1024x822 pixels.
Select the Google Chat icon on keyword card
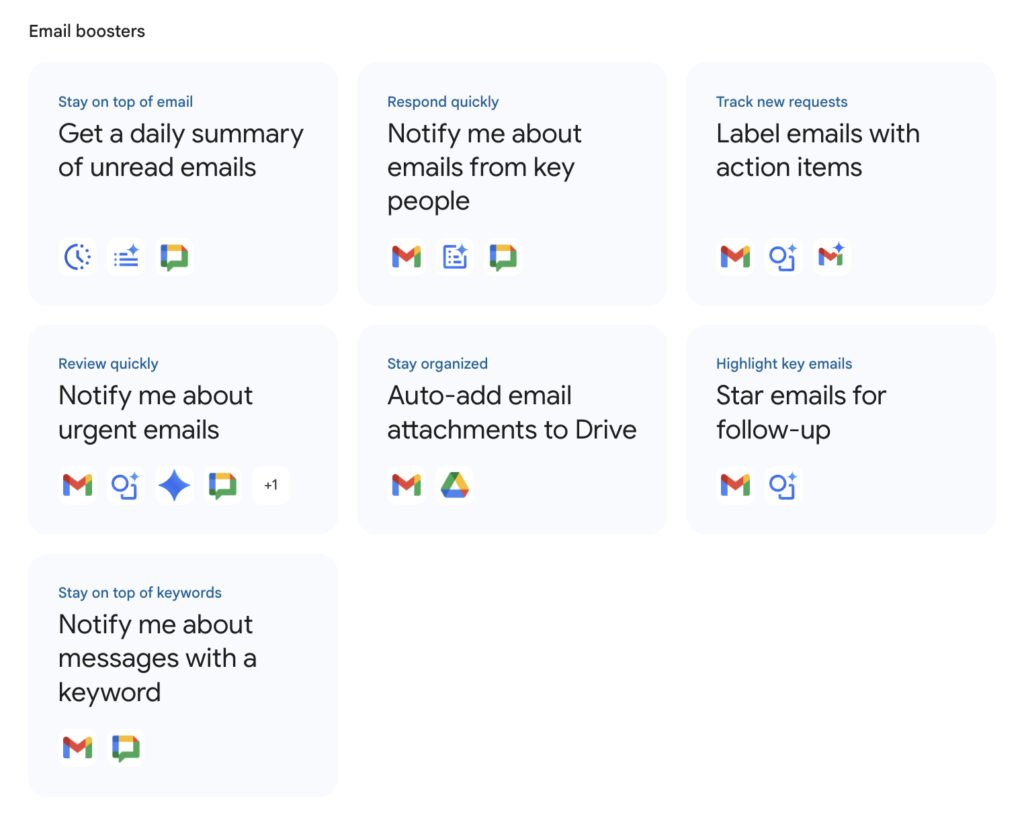pos(126,747)
